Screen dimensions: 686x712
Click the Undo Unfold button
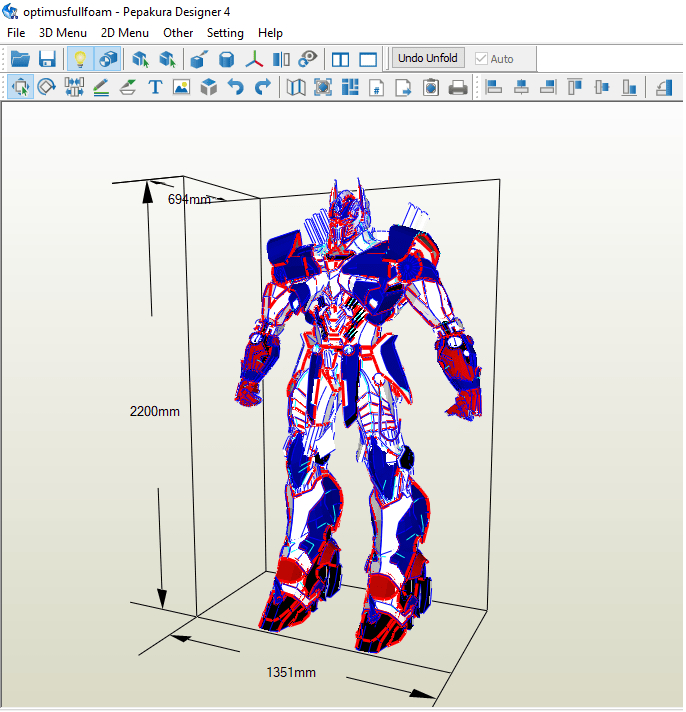click(428, 59)
